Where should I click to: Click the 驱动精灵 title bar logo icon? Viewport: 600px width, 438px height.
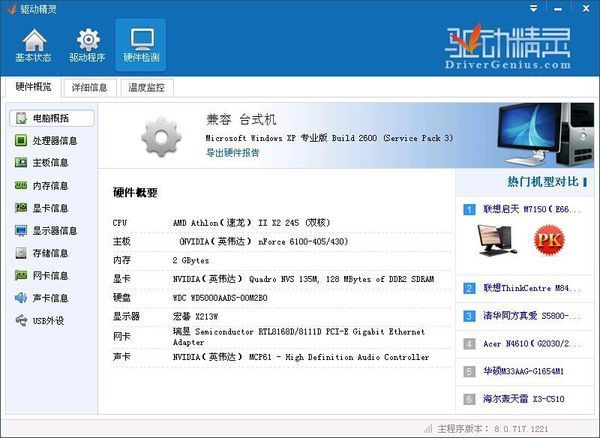[11, 9]
